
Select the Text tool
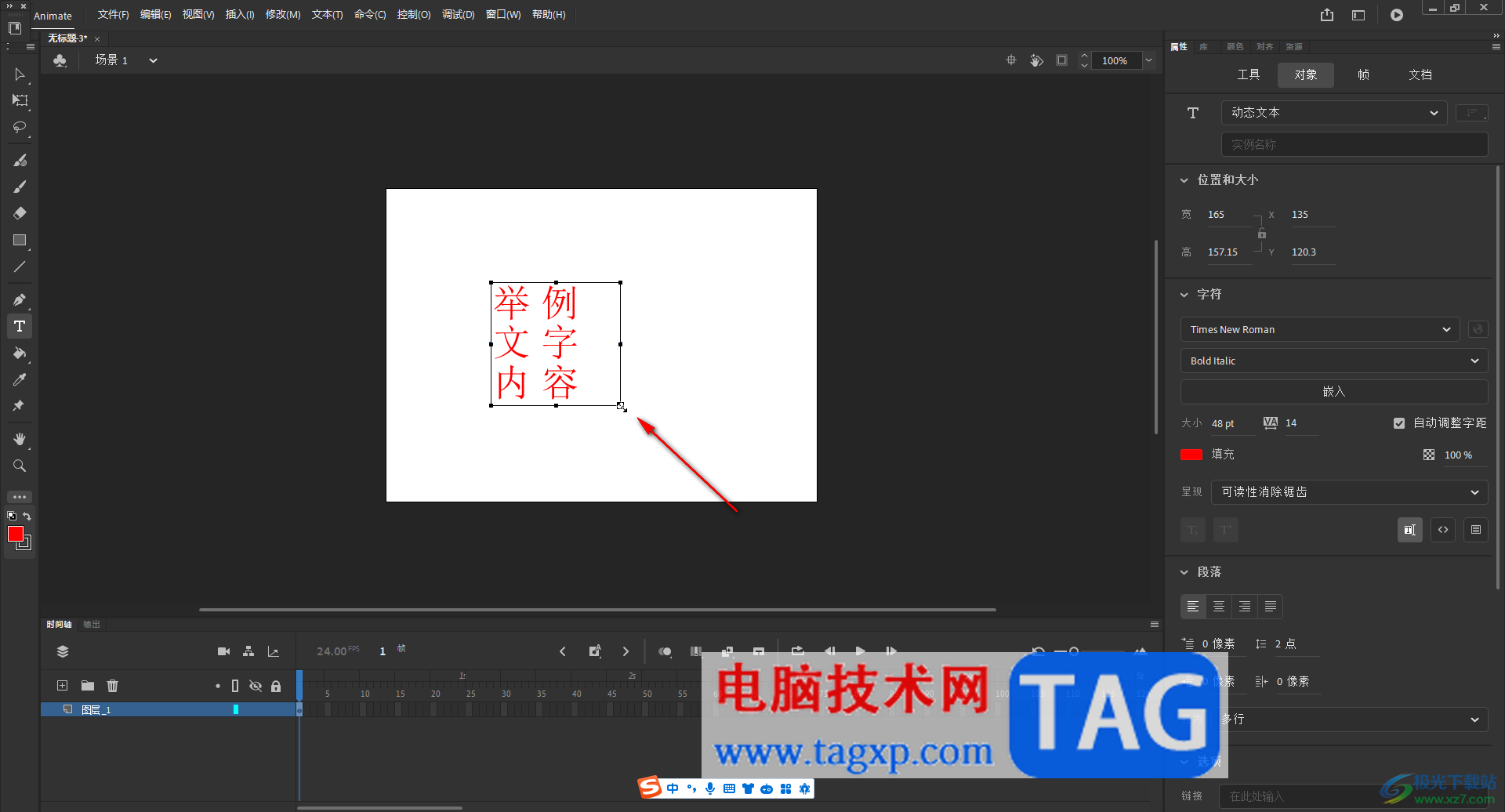[20, 326]
